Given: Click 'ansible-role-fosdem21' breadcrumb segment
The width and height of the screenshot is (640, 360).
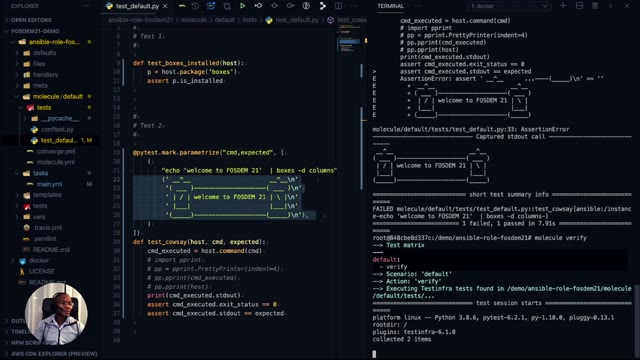Looking at the screenshot, I should 140,20.
